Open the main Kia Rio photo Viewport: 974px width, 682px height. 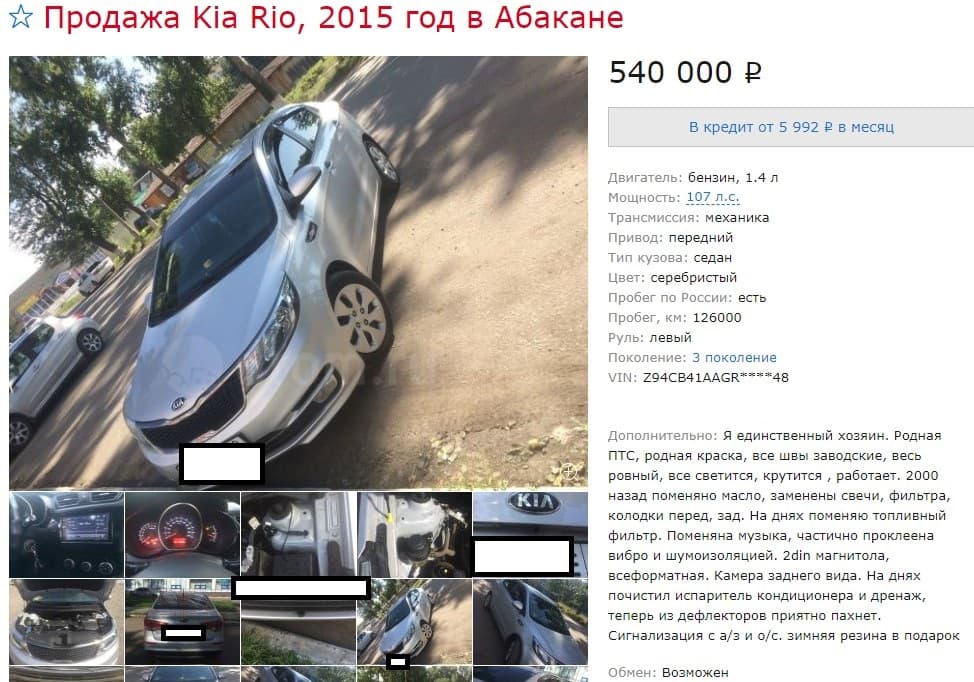pos(298,272)
